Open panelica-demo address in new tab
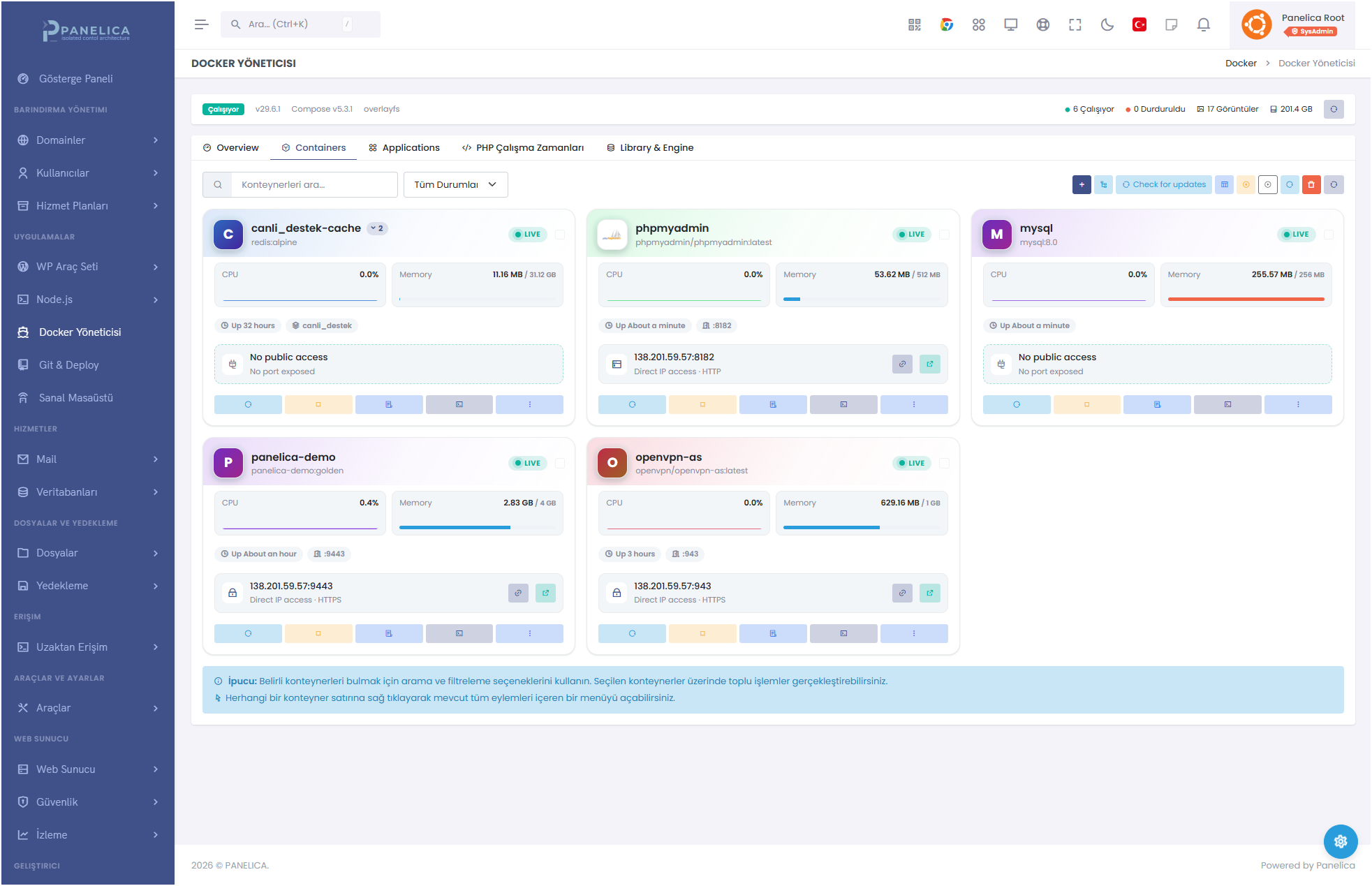1372x886 pixels. (546, 593)
